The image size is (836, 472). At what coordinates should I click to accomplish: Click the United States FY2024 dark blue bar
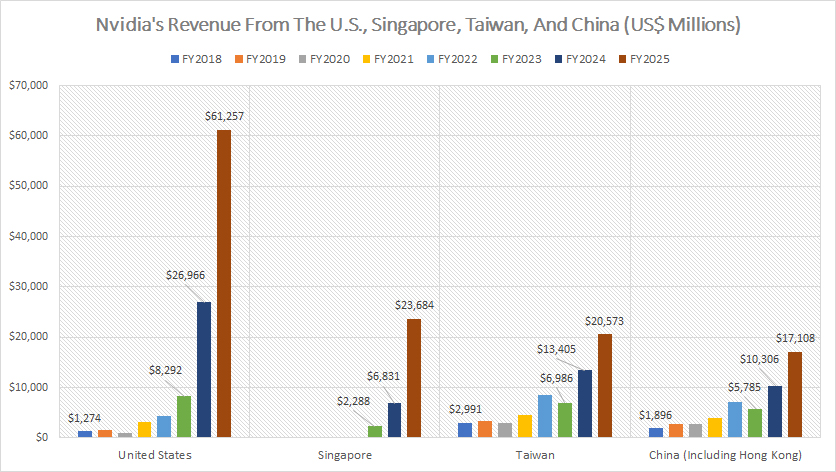click(204, 369)
